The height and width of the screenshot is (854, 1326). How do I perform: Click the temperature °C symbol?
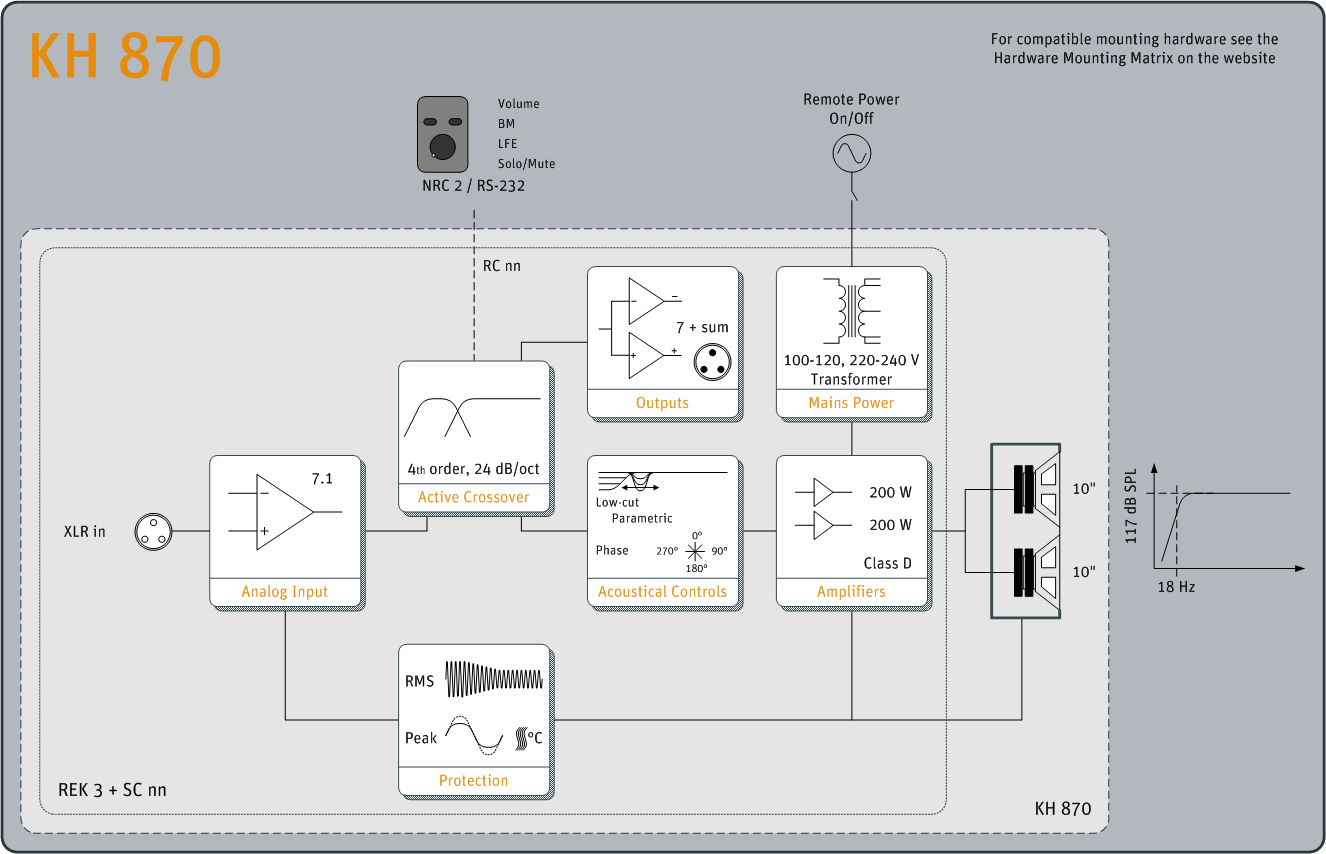tap(529, 738)
